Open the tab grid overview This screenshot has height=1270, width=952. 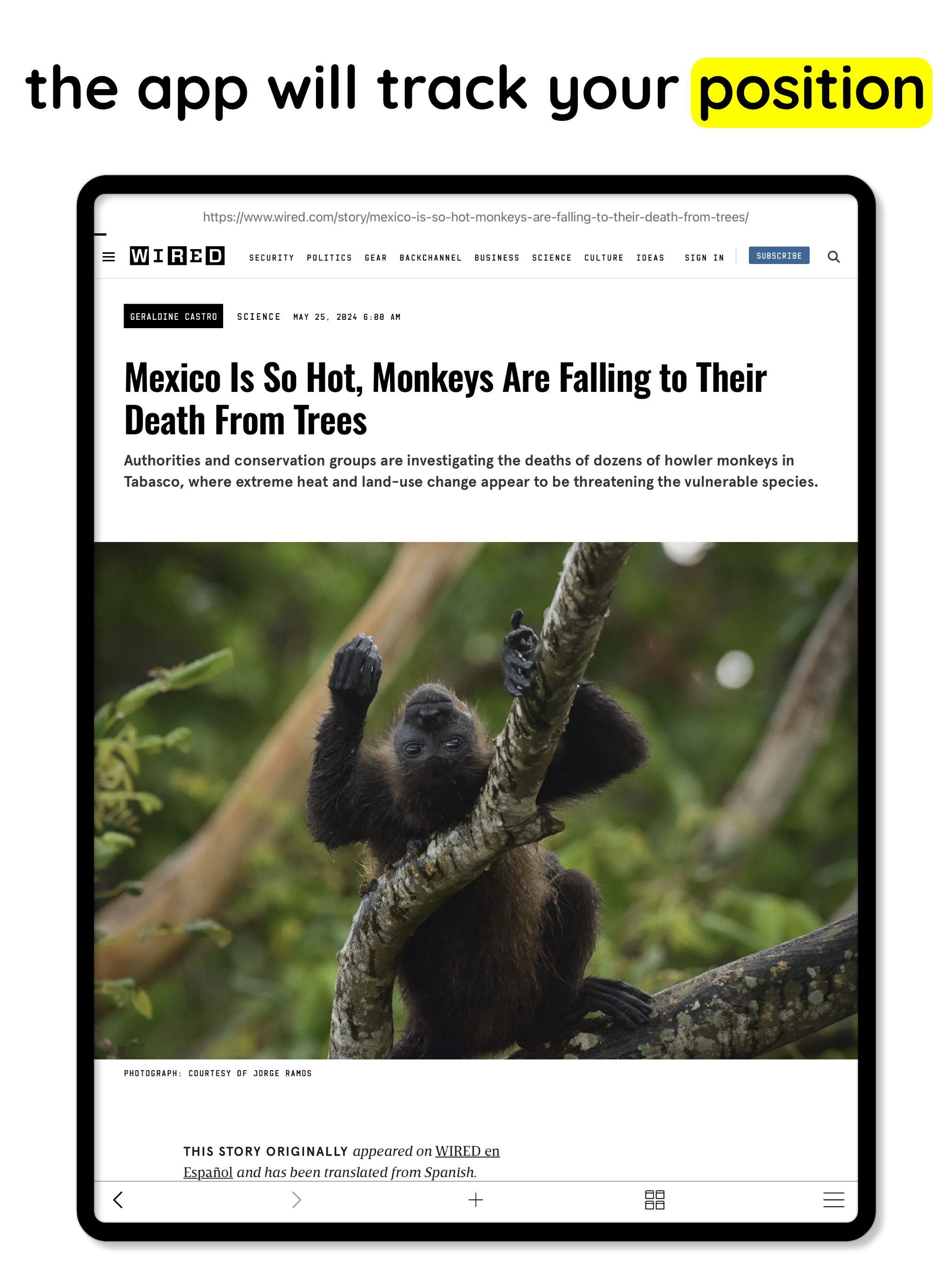click(x=654, y=1199)
